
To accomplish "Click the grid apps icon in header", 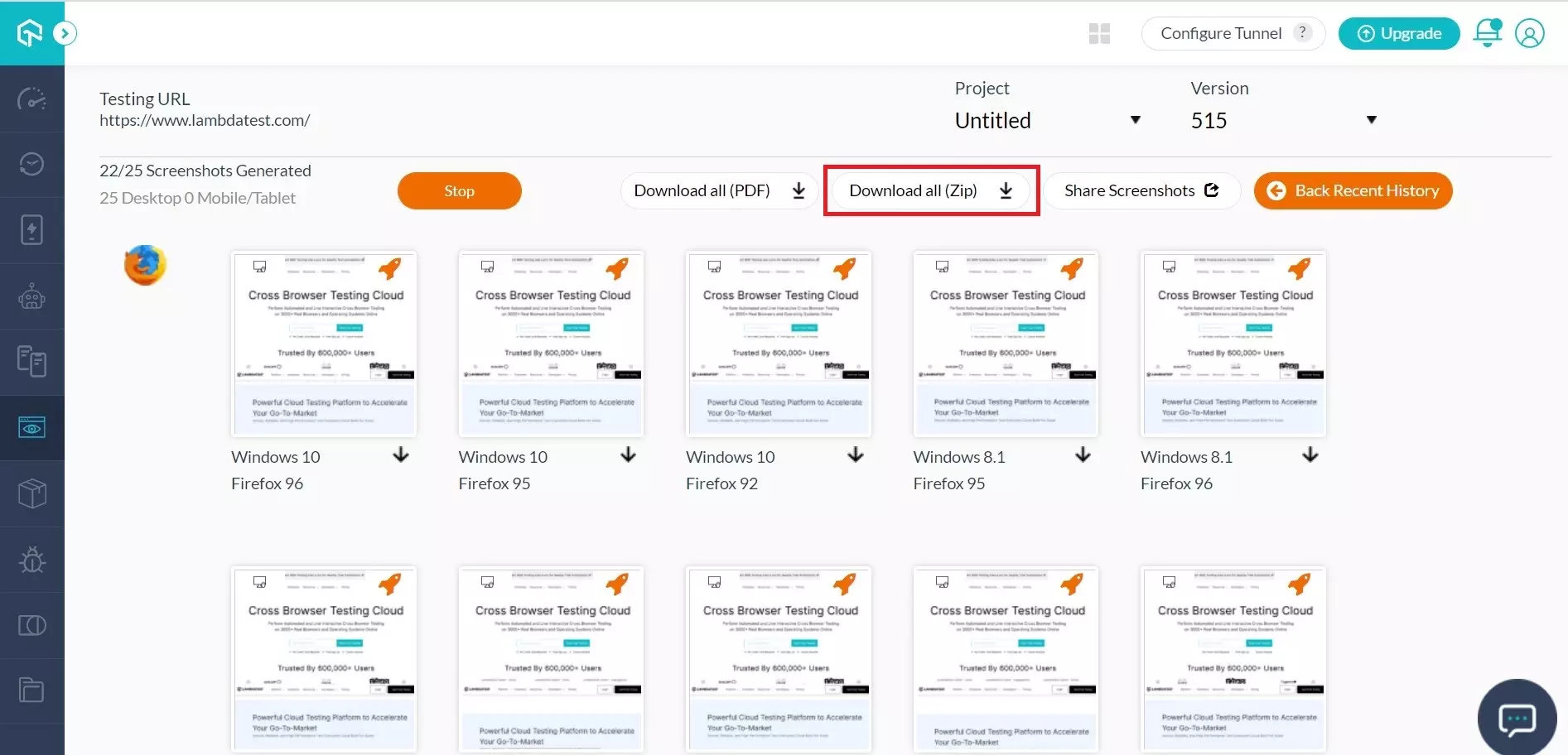I will click(1099, 33).
